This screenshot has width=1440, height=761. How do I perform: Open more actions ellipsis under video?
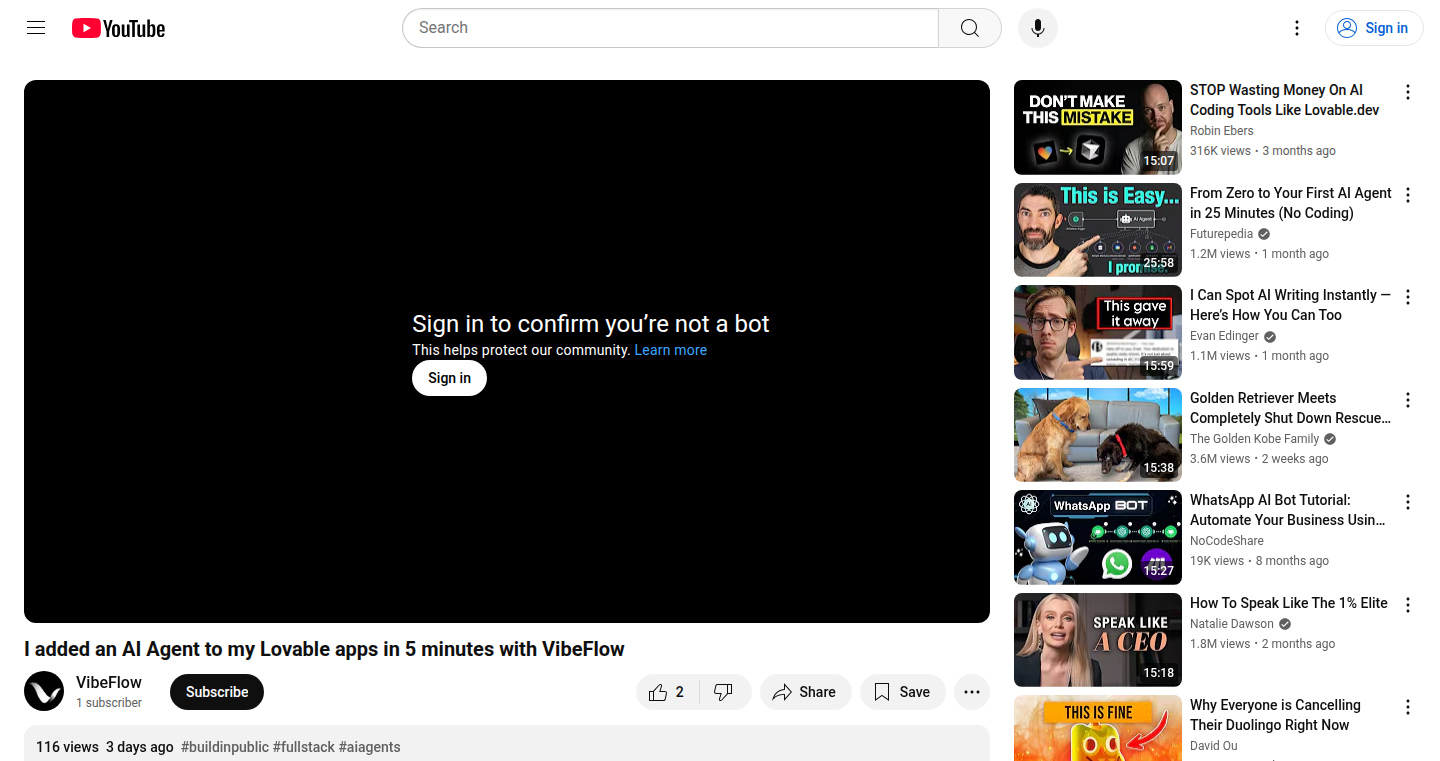coord(971,692)
